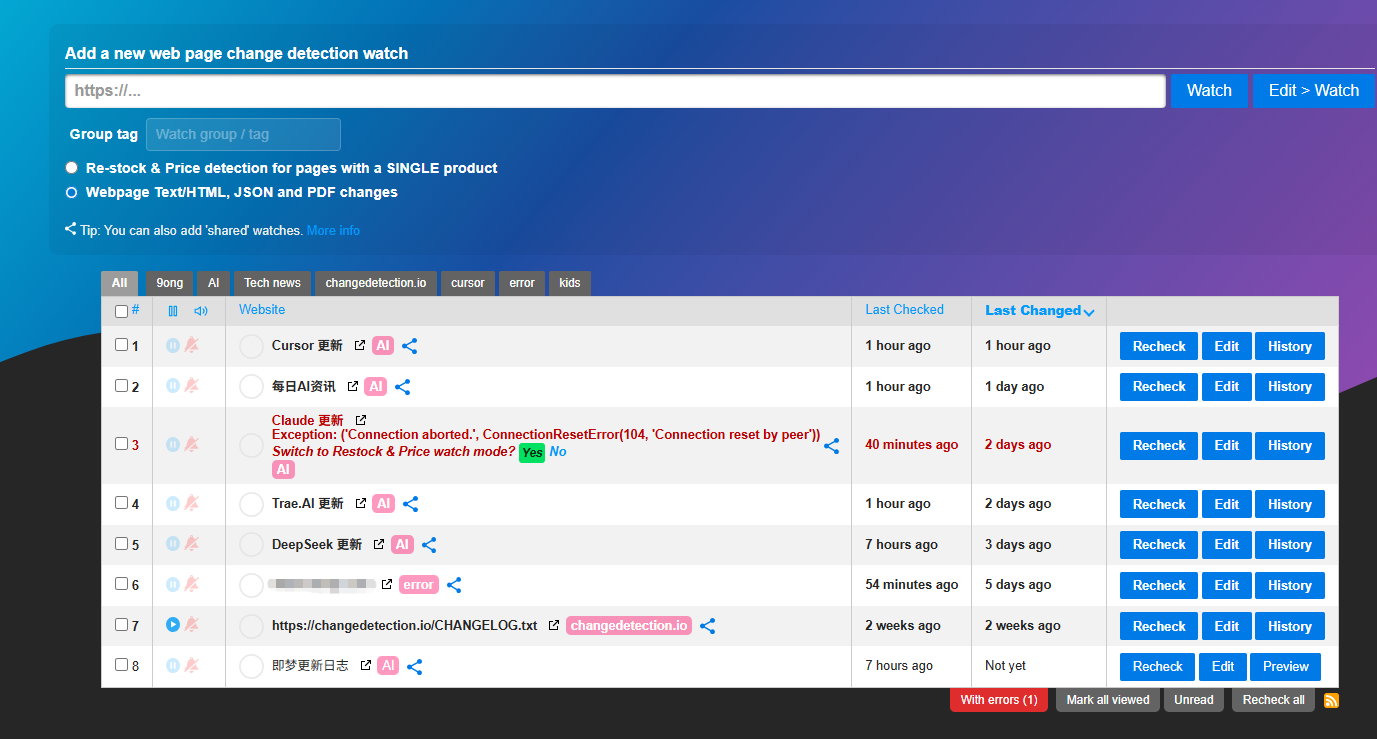
Task: Click the pause icon in row 1
Action: 172,345
